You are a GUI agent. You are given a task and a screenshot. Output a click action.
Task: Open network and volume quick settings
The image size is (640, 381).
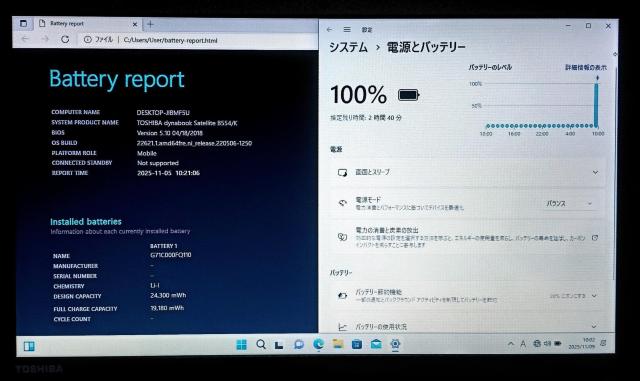tap(547, 344)
